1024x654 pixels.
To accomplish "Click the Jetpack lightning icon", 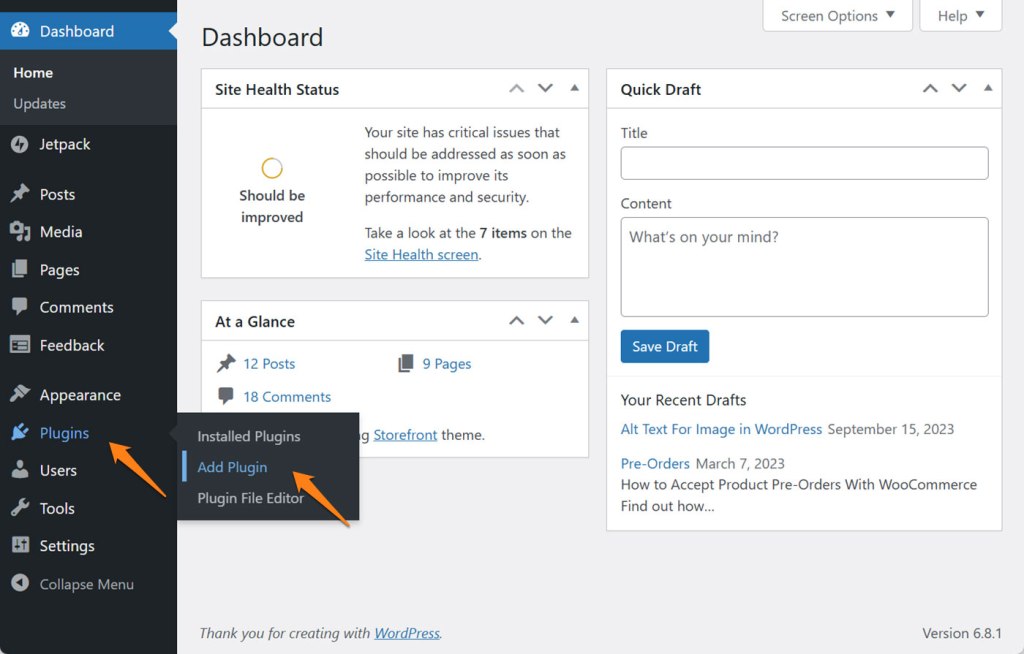I will click(20, 144).
